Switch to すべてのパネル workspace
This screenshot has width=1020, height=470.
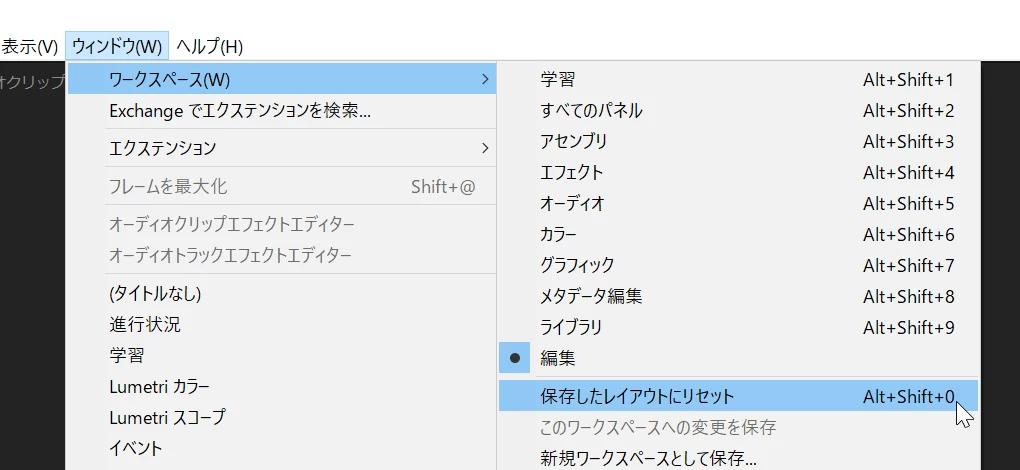738,111
